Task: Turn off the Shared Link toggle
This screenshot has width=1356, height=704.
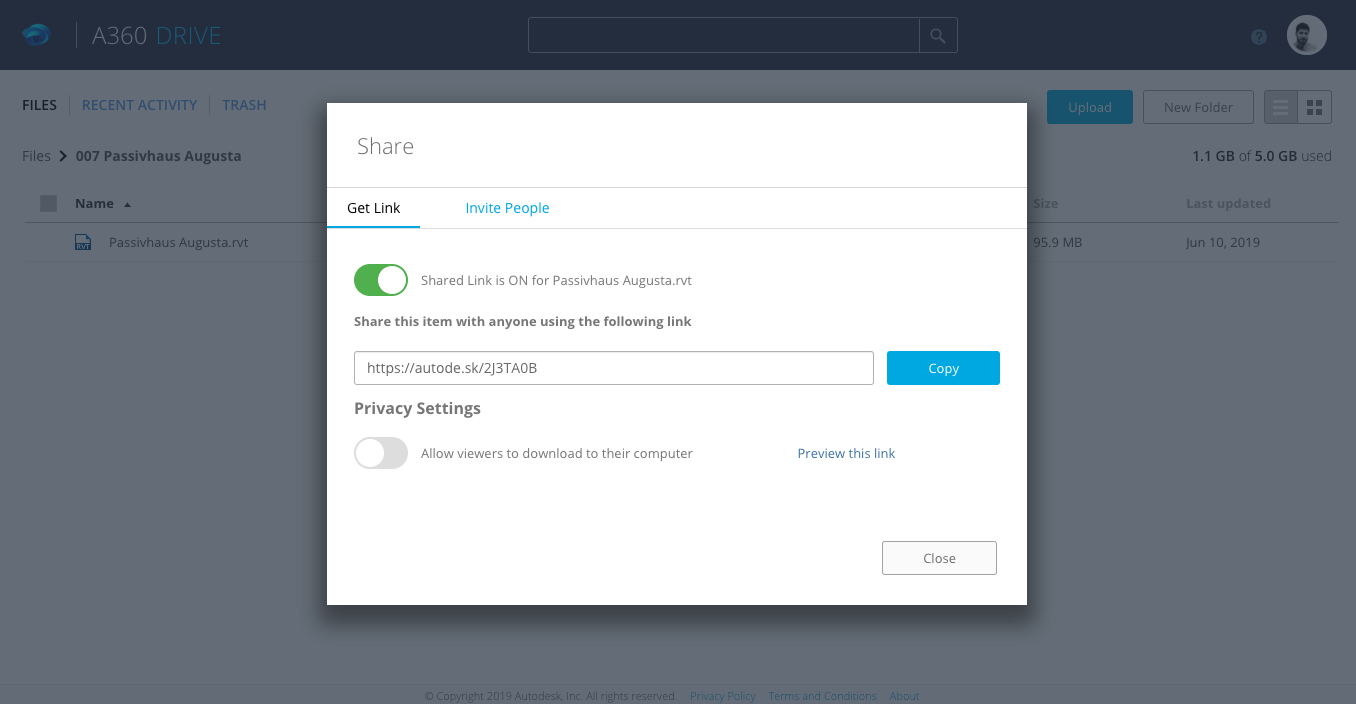Action: point(381,280)
